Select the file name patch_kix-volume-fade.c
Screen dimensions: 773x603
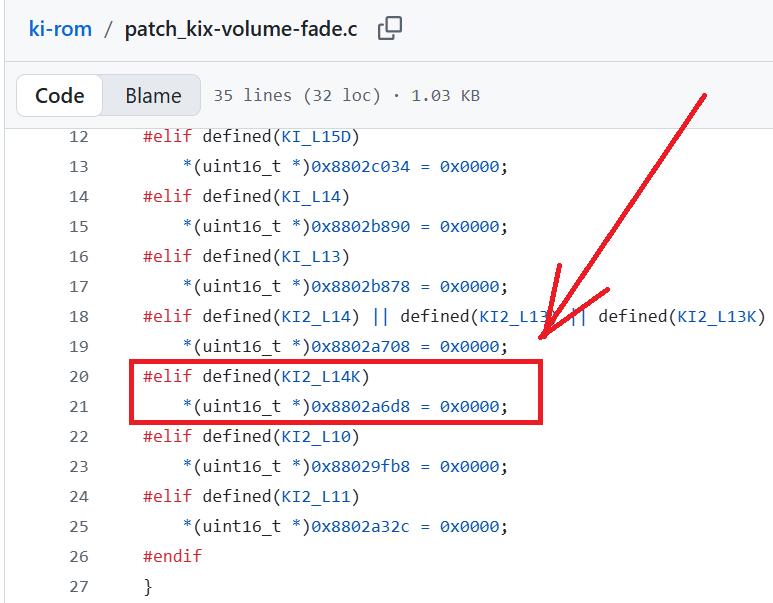(241, 29)
